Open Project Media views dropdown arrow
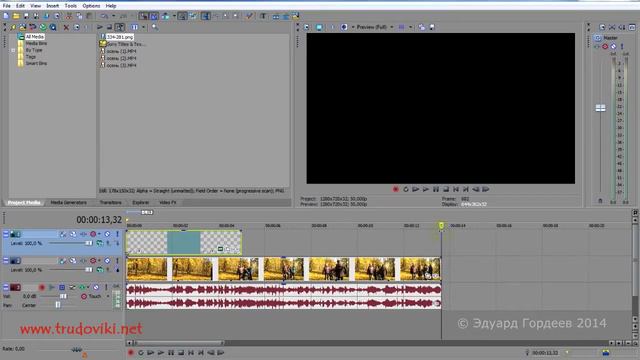The width and height of the screenshot is (640, 360). (x=143, y=27)
